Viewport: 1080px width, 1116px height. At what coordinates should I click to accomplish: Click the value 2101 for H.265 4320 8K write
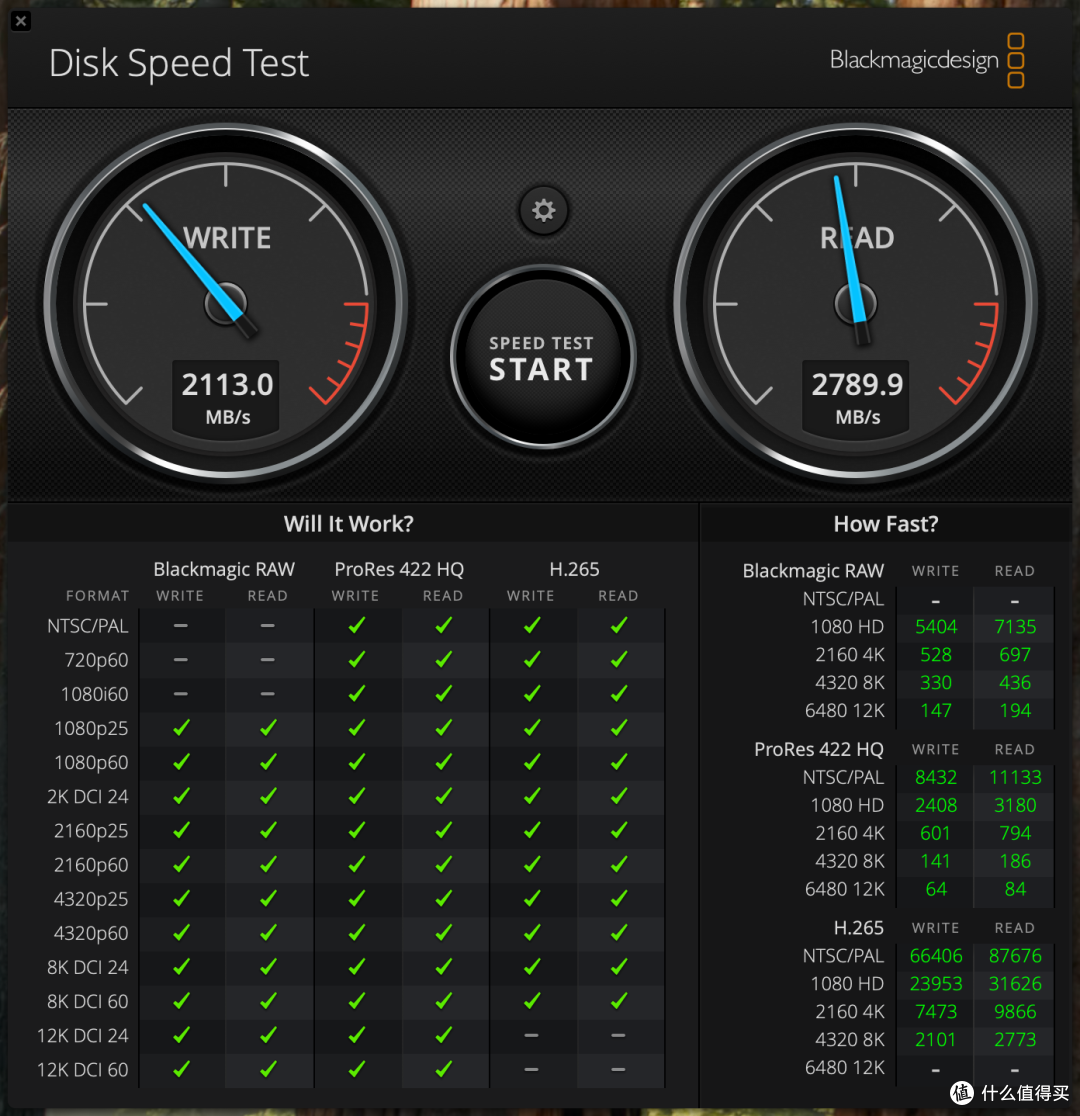pos(935,1041)
